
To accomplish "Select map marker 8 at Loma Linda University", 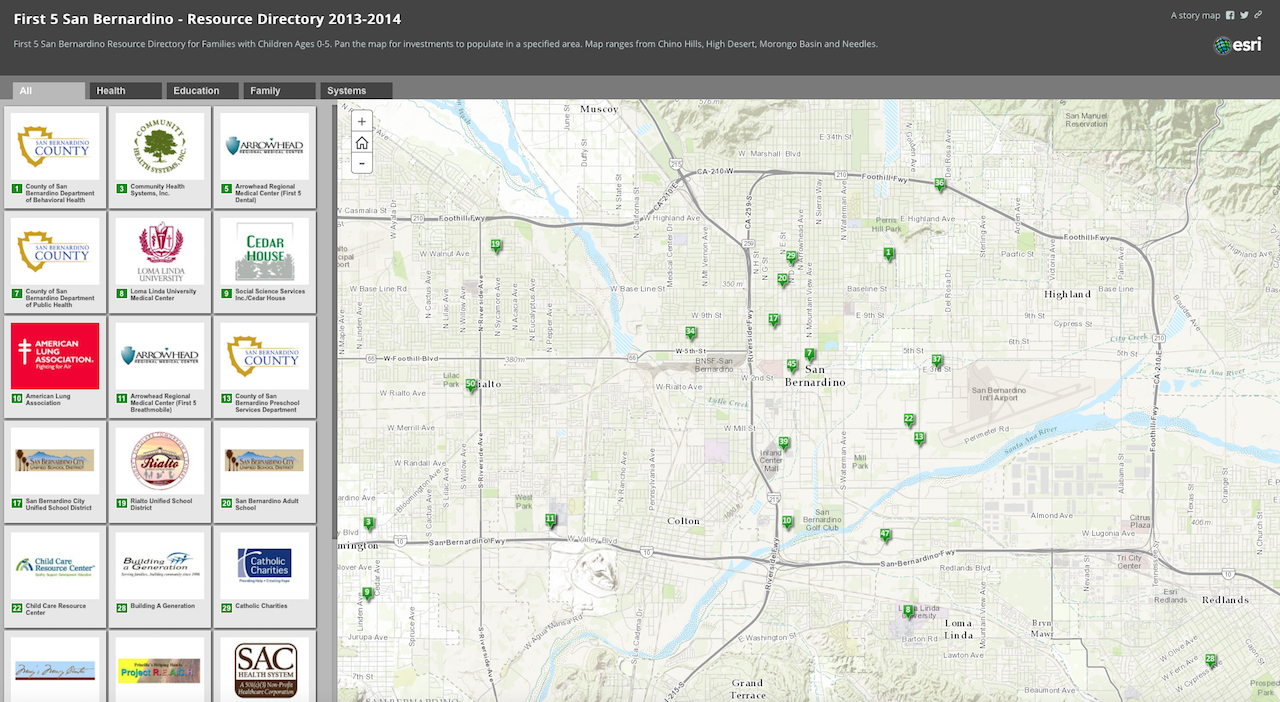I will click(x=908, y=611).
